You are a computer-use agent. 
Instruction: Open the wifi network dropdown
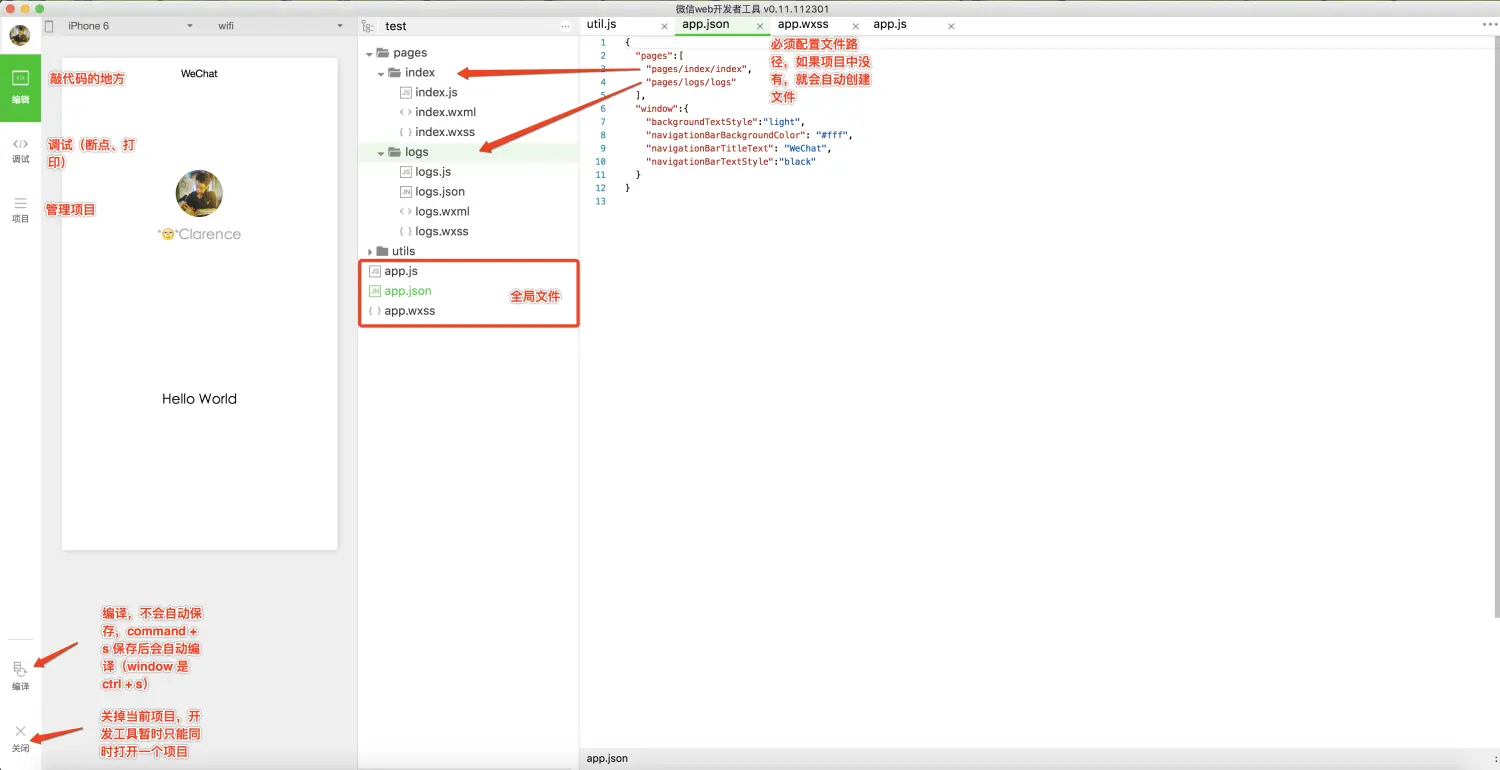[x=280, y=26]
